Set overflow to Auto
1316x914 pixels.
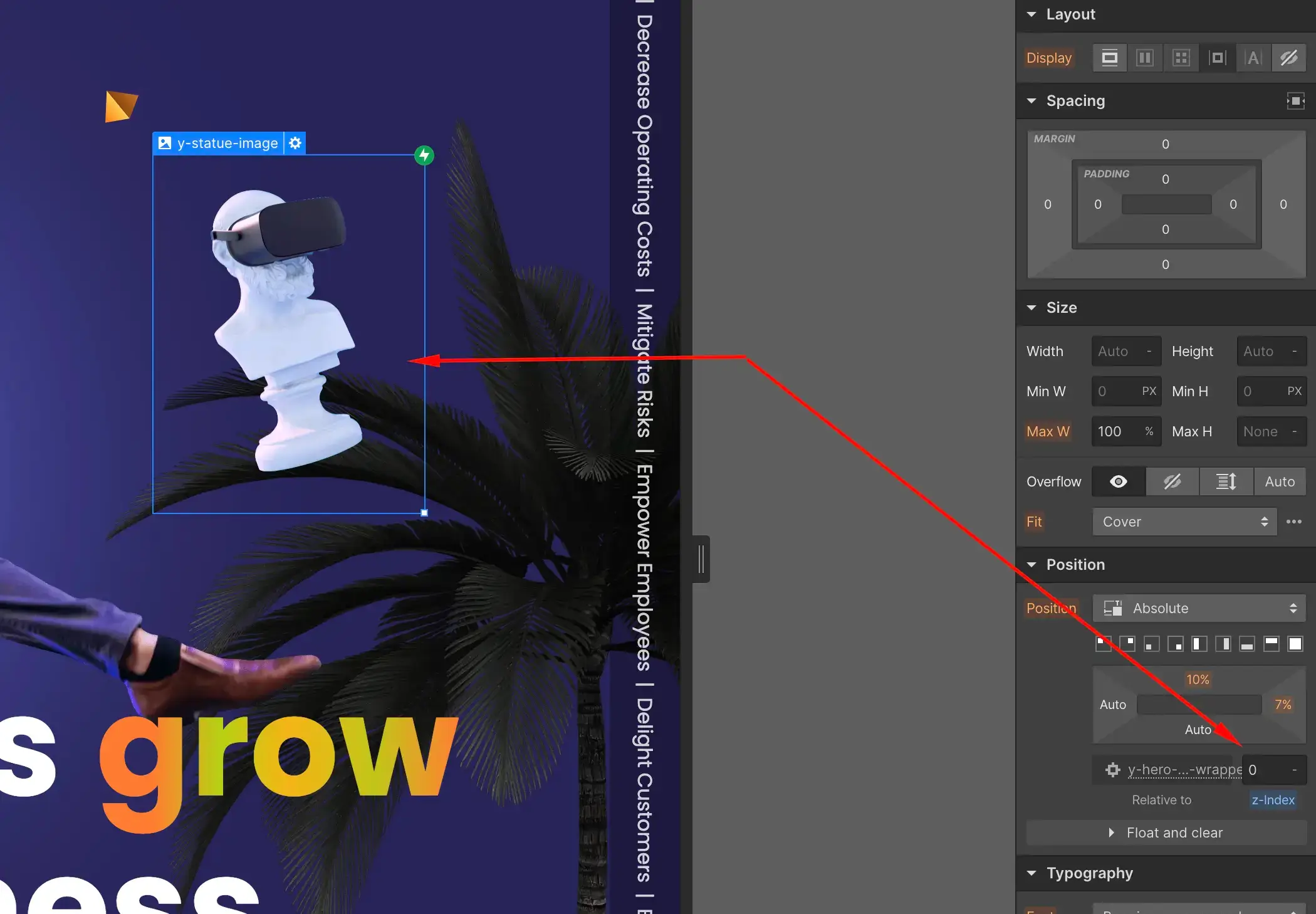[x=1280, y=481]
